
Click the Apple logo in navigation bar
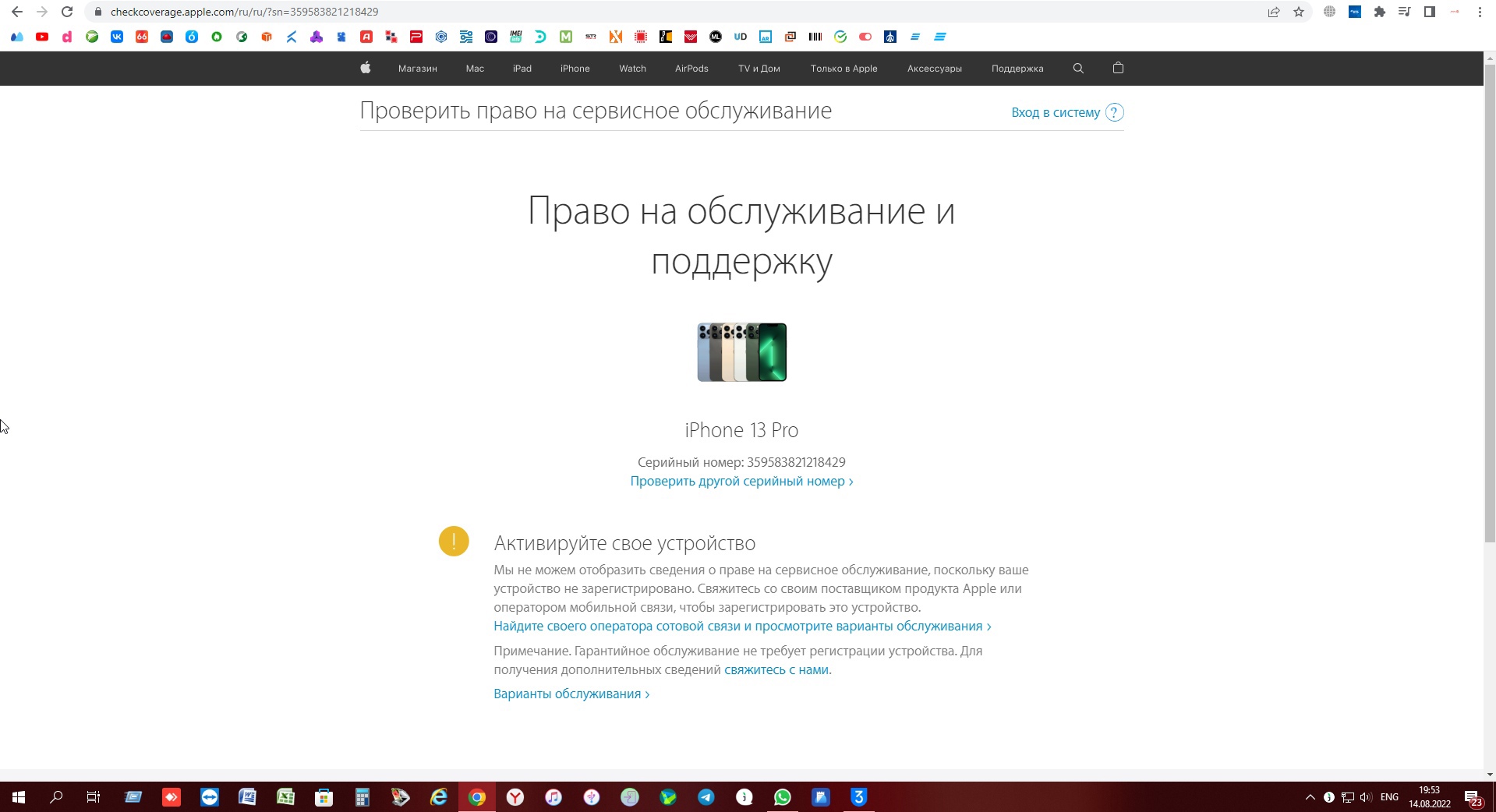[x=365, y=68]
